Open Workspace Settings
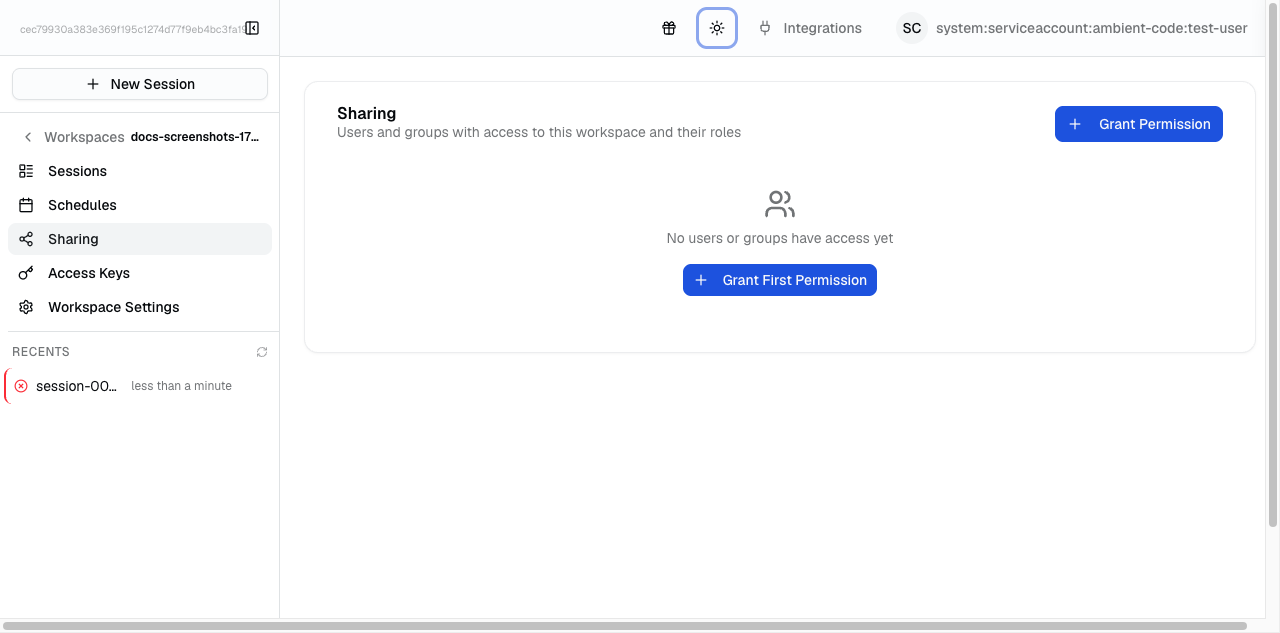 [113, 307]
